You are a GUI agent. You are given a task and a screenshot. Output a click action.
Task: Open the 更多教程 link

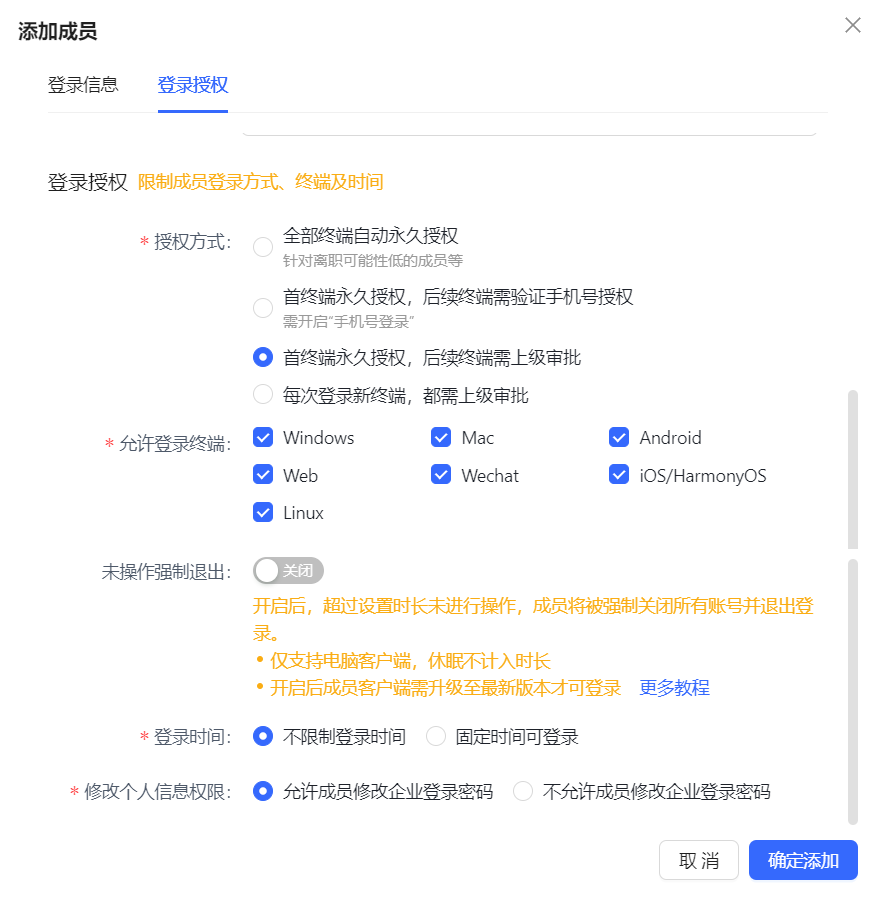(x=674, y=688)
